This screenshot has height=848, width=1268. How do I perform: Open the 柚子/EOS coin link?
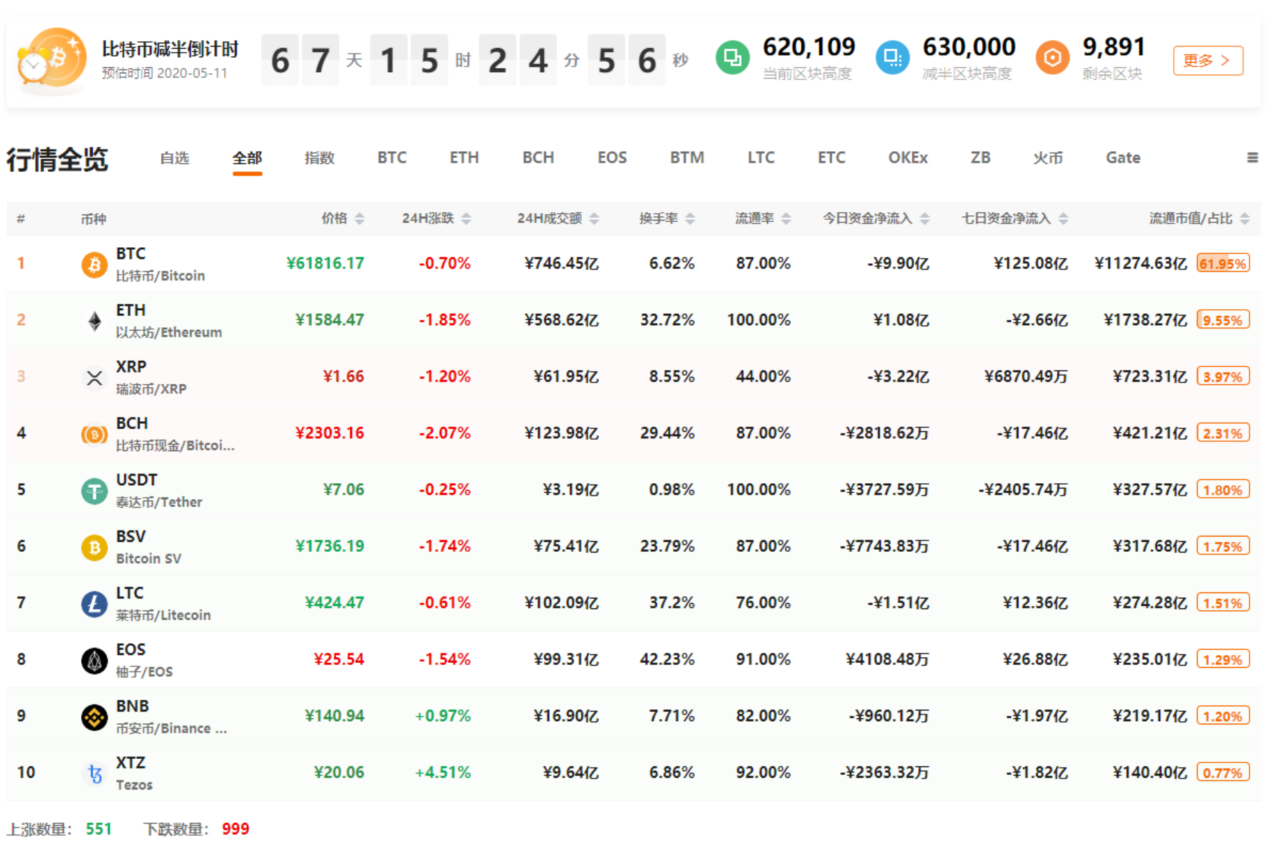144,672
